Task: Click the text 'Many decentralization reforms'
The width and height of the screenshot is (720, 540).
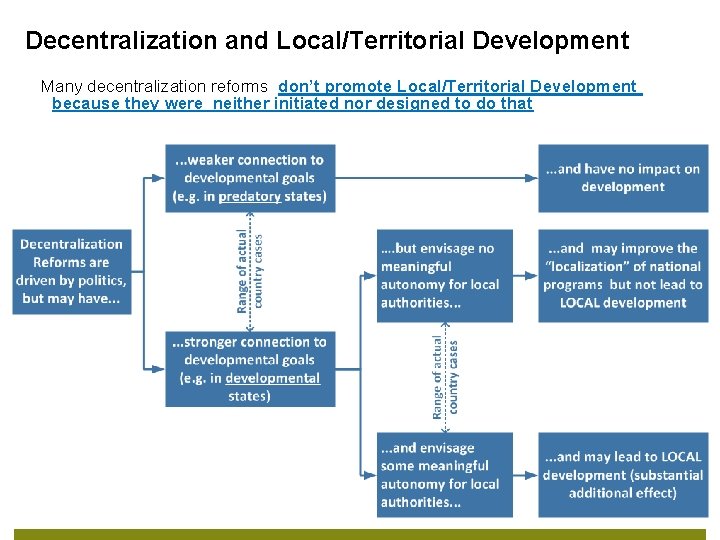Action: [x=154, y=86]
